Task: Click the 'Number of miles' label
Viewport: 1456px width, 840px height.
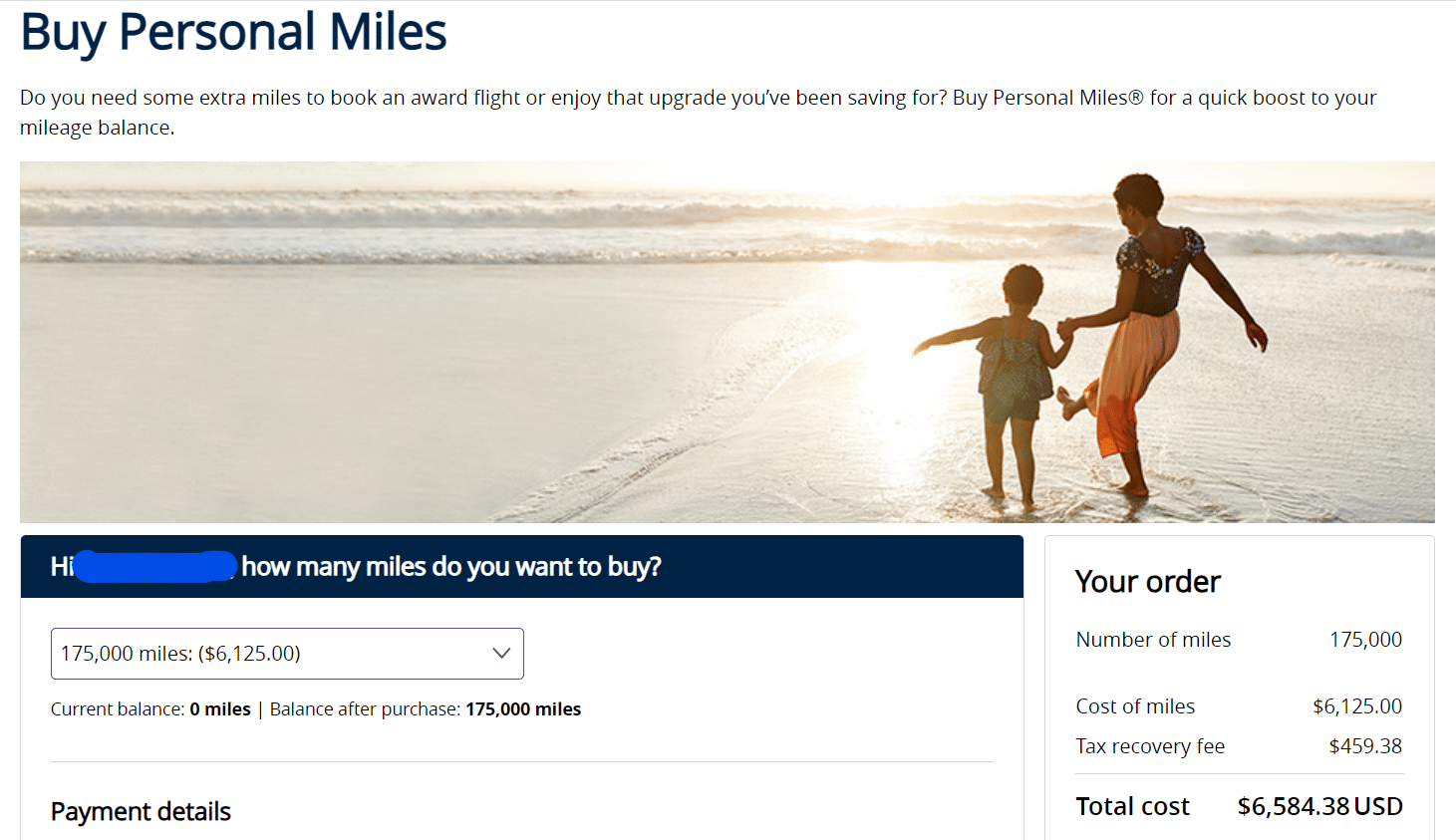Action: (1153, 640)
